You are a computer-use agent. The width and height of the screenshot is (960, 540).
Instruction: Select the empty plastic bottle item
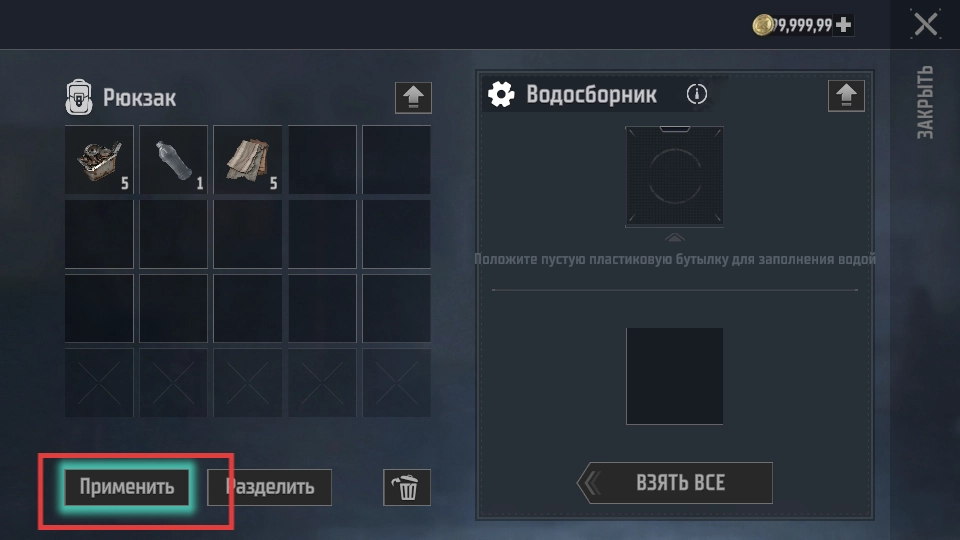click(173, 160)
